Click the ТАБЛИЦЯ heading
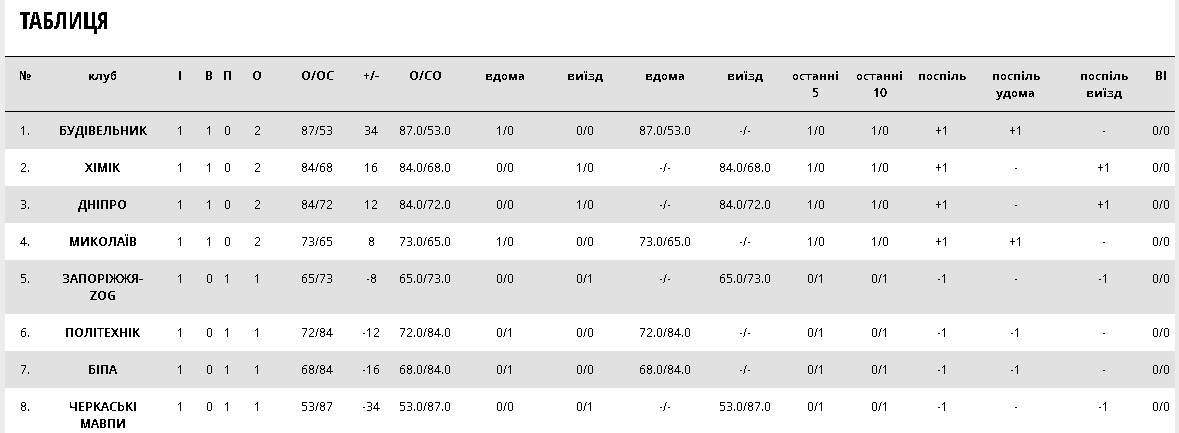The image size is (1179, 433). [x=64, y=21]
